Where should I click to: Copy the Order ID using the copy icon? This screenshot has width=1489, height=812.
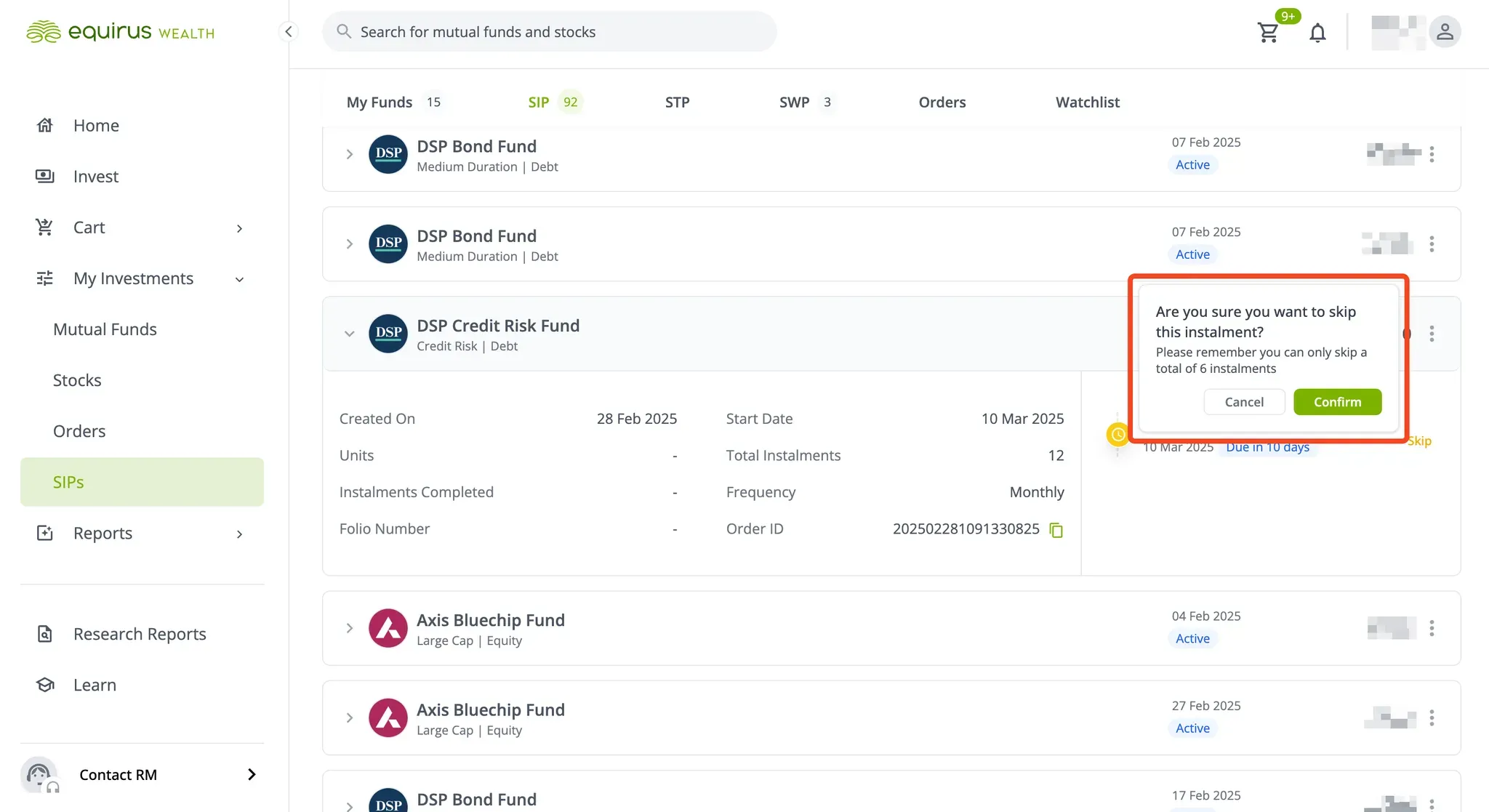tap(1056, 530)
